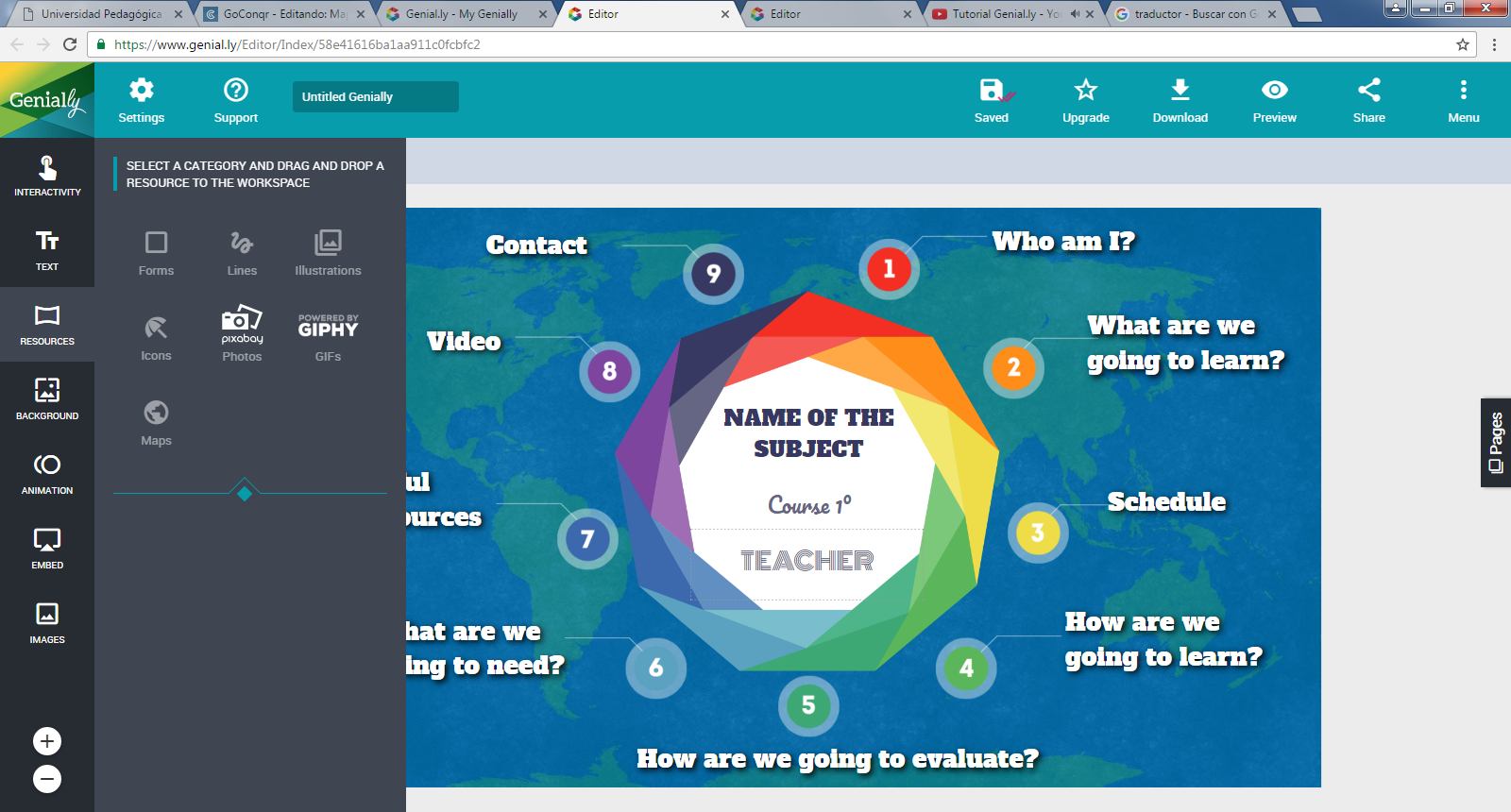This screenshot has height=812, width=1511.
Task: Click numbered circle 6 on the canvas
Action: click(655, 668)
